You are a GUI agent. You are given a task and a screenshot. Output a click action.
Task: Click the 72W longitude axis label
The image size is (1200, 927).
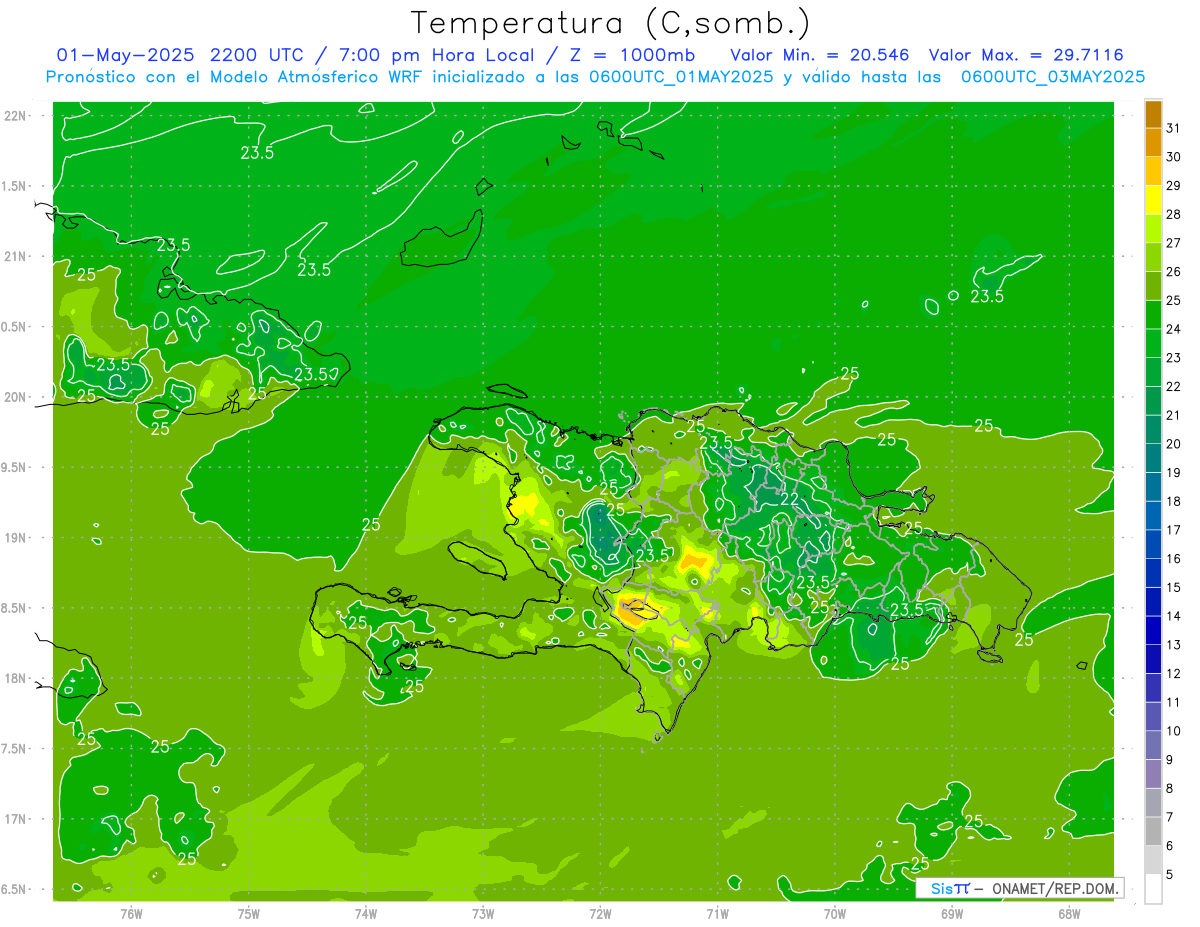(600, 913)
